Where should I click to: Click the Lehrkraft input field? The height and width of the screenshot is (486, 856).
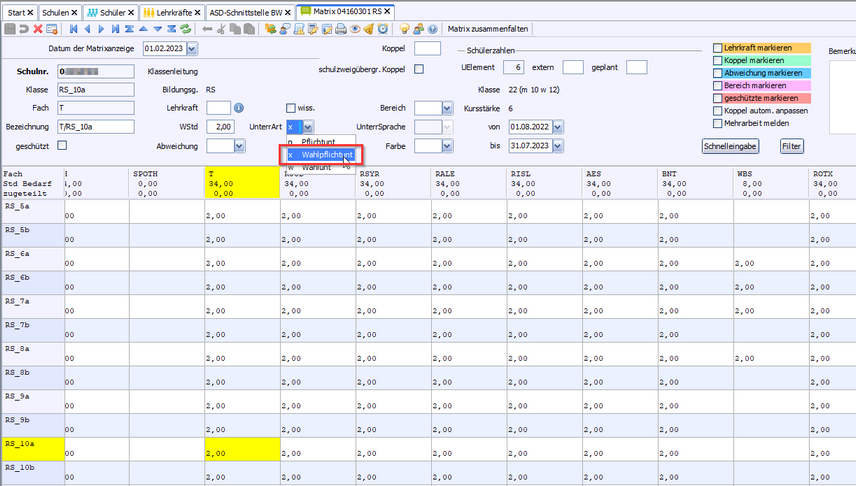click(218, 108)
